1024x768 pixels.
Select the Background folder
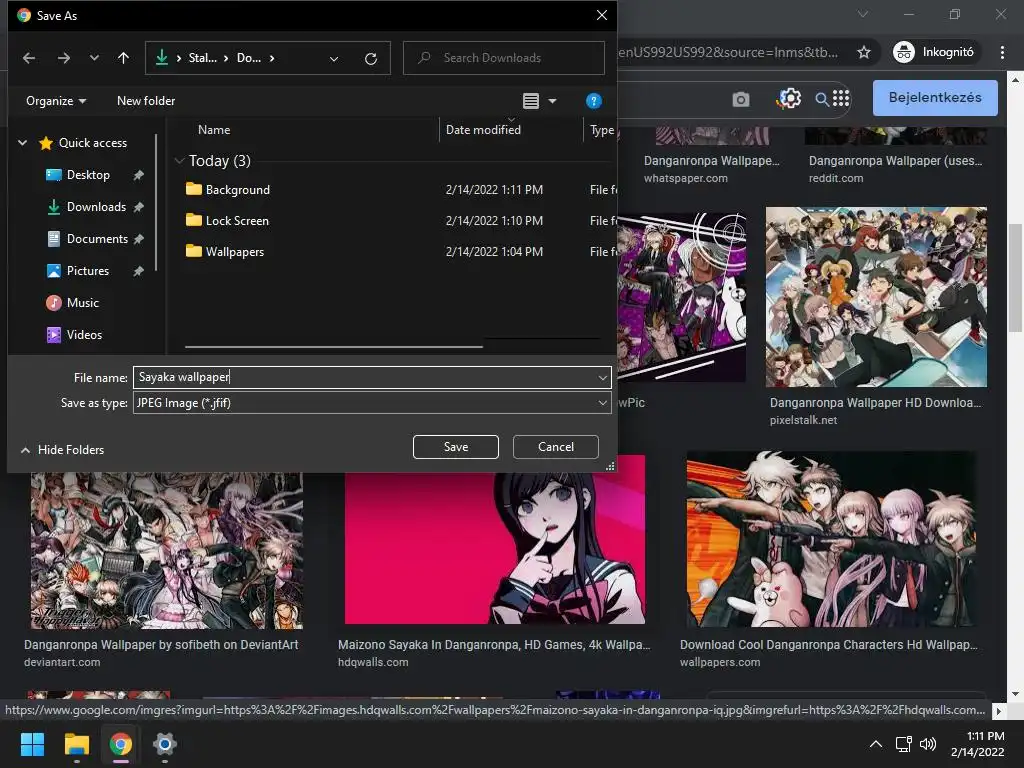point(237,190)
